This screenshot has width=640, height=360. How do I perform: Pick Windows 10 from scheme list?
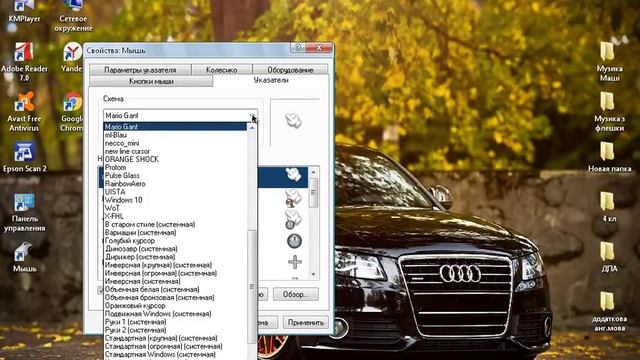tap(175, 200)
